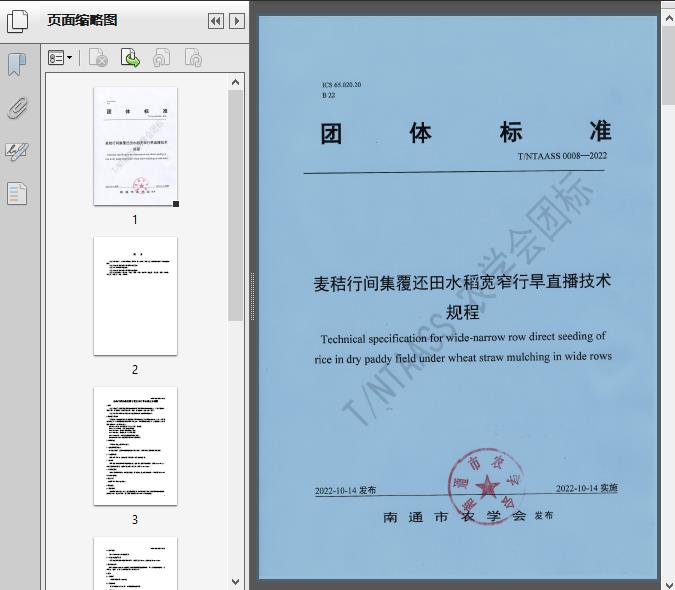Click the document title line 麦秸行间集覆还田水稻宽窄行旱直播技术

(462, 282)
